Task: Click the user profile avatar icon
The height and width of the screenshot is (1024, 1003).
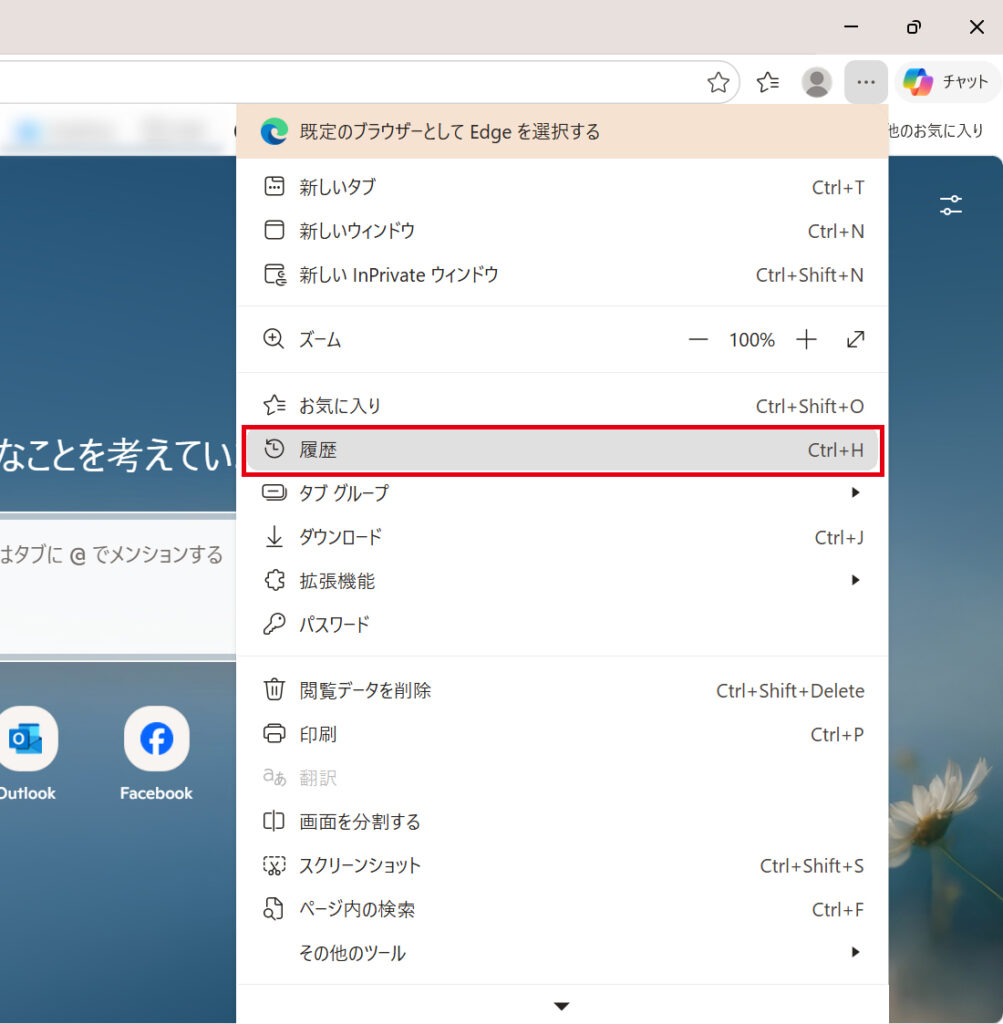Action: 817,82
